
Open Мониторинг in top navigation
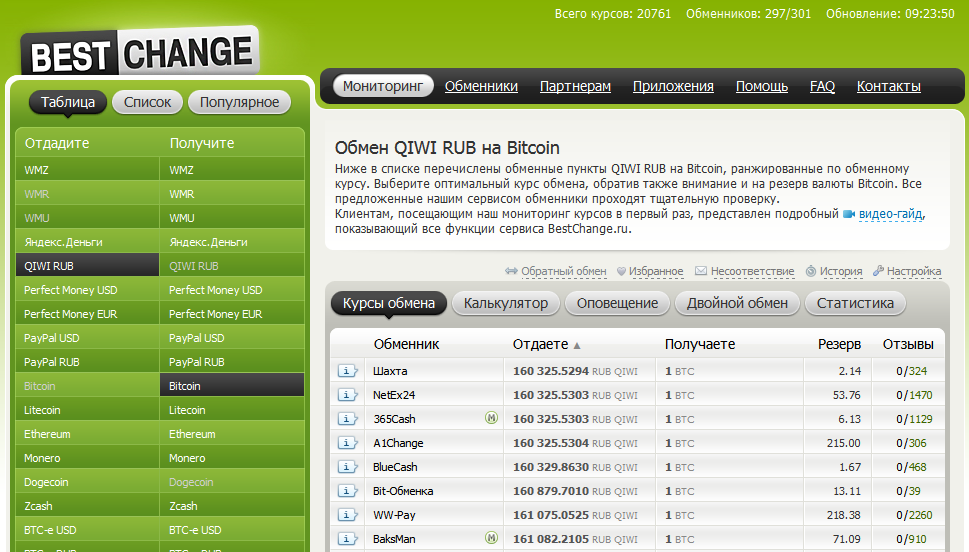[x=383, y=86]
